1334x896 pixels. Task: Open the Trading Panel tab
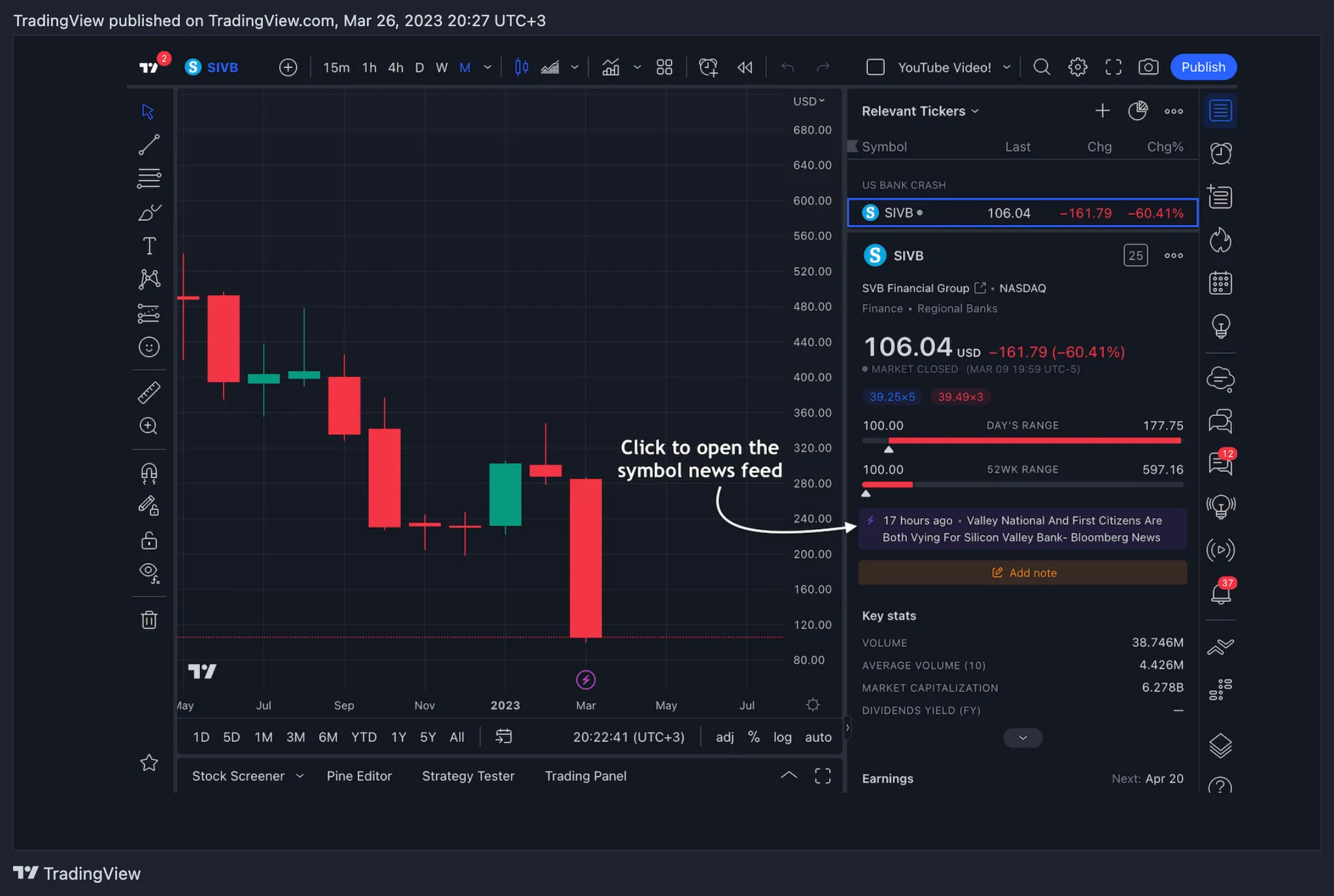click(x=585, y=776)
